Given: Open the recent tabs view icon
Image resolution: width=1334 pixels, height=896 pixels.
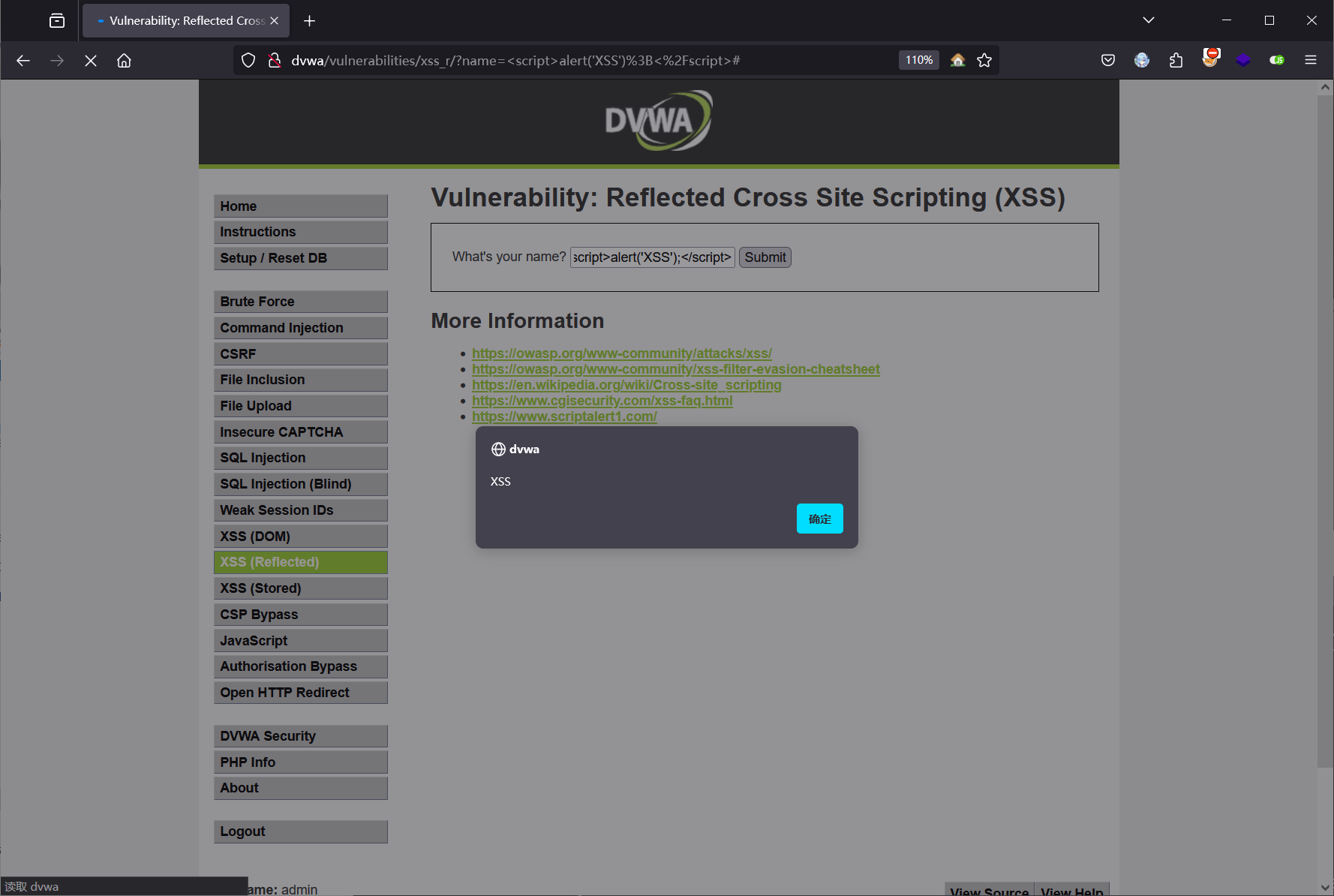Looking at the screenshot, I should point(57,20).
